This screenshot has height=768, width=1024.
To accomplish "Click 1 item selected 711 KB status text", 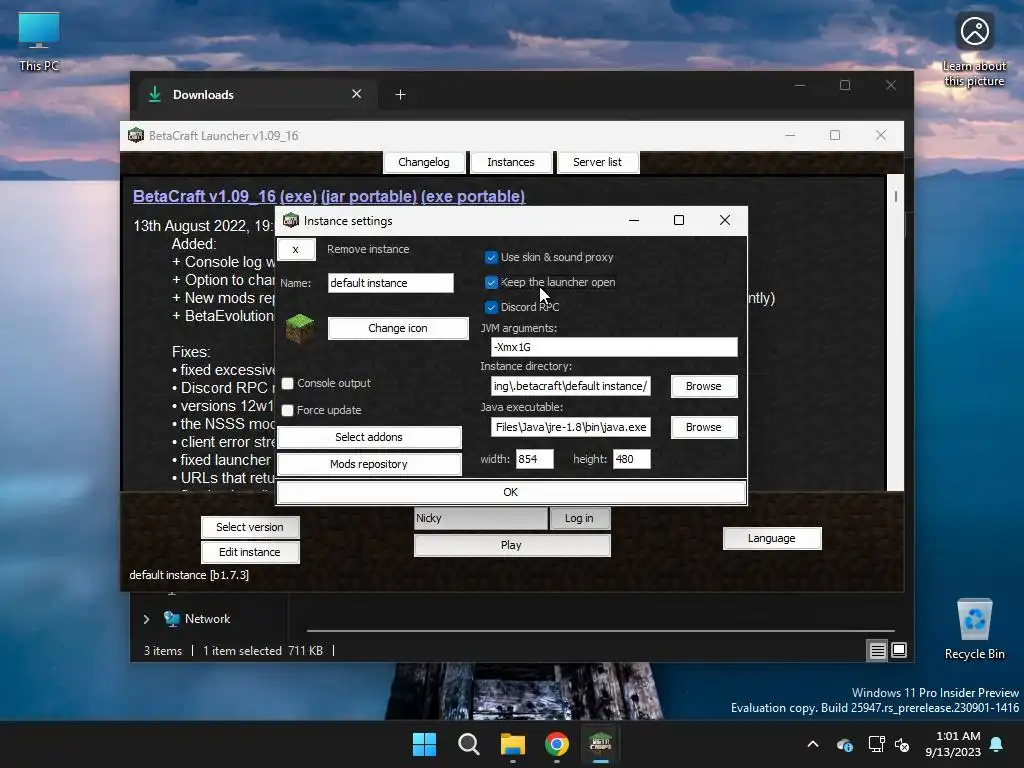I will (263, 650).
